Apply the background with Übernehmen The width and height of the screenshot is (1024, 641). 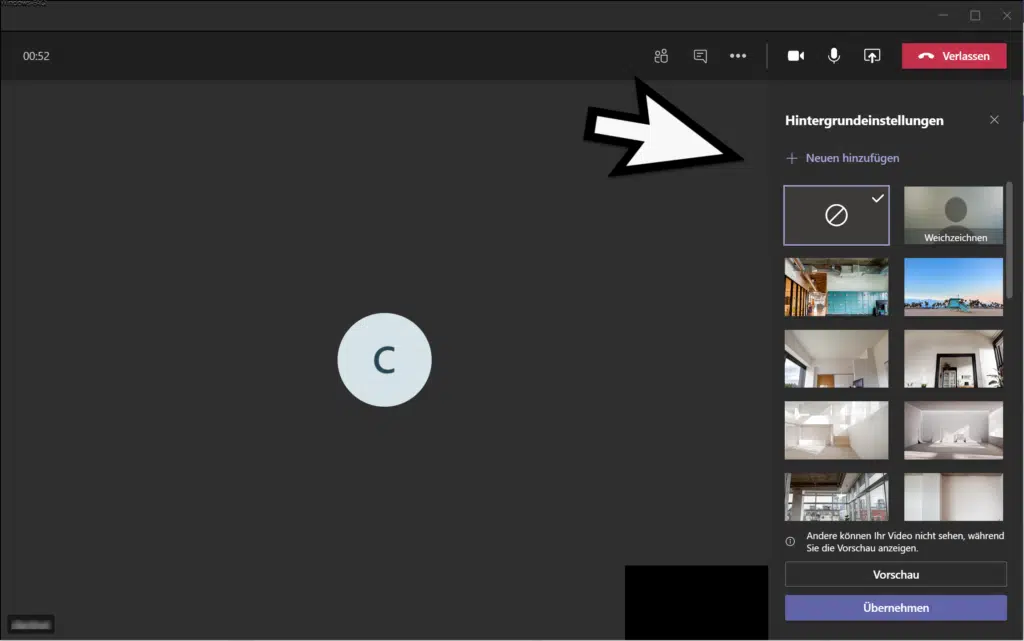pos(895,608)
